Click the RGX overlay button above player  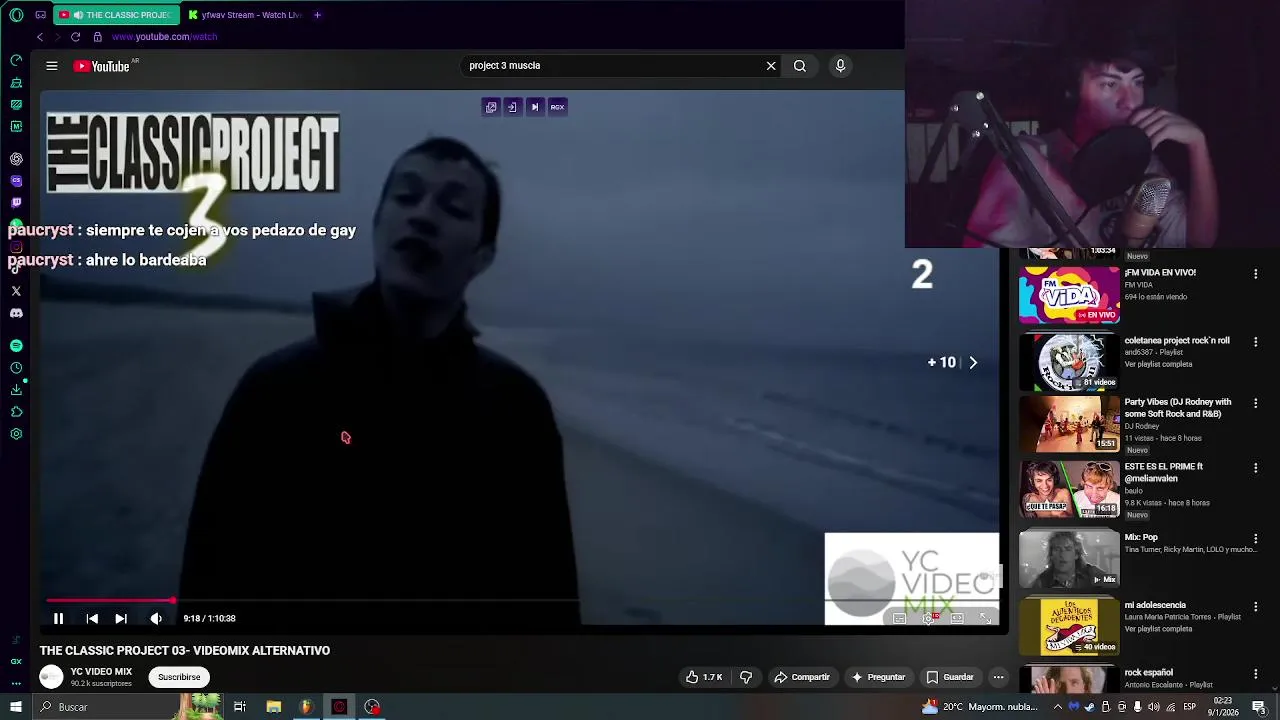(x=557, y=107)
